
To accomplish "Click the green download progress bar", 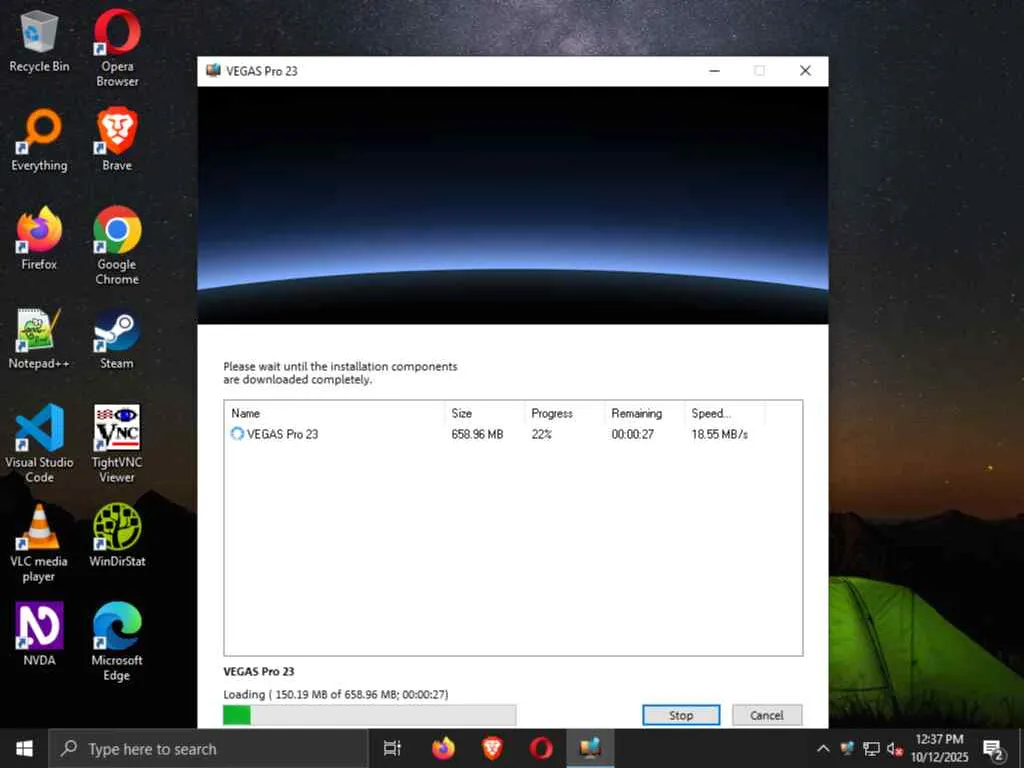I will pos(370,715).
